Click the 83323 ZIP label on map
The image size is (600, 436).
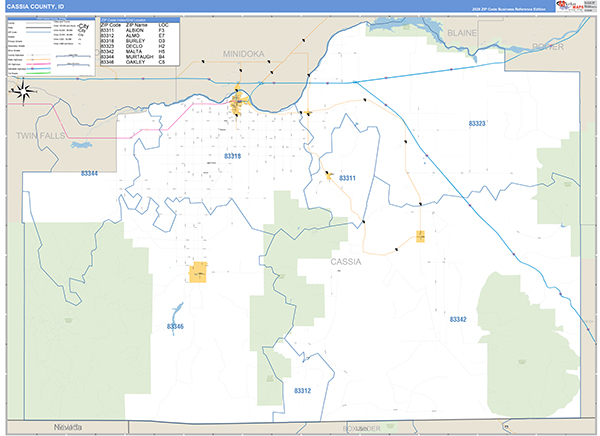[477, 124]
